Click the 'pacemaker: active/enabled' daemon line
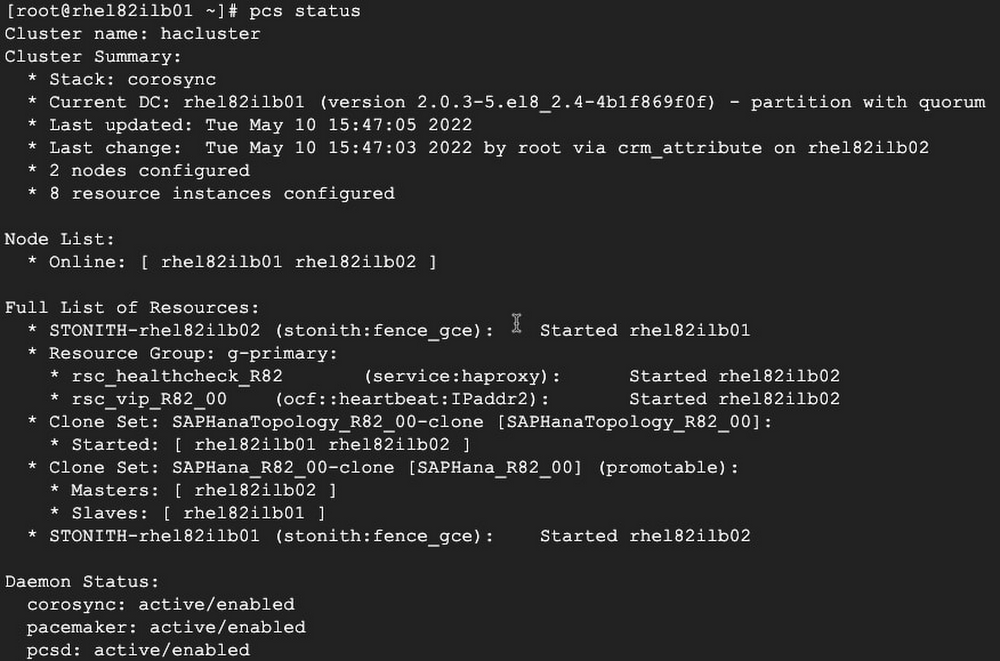The width and height of the screenshot is (1000, 661). pos(166,627)
